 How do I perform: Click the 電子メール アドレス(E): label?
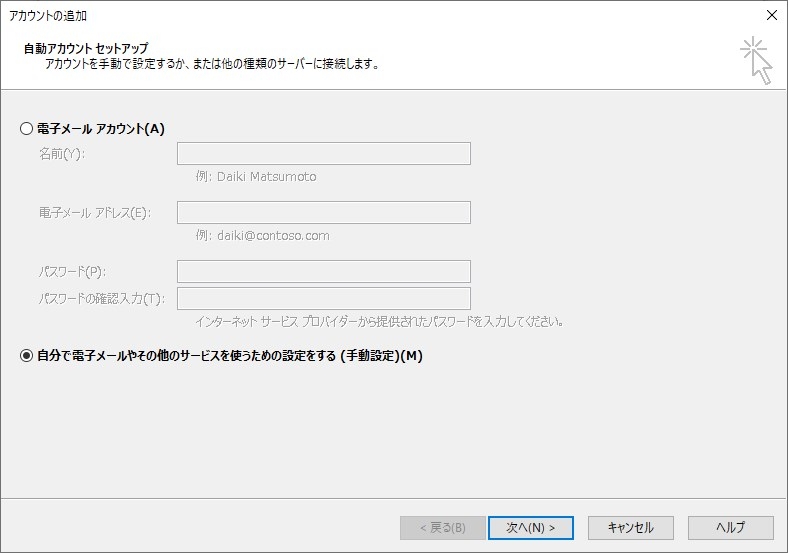(94, 213)
